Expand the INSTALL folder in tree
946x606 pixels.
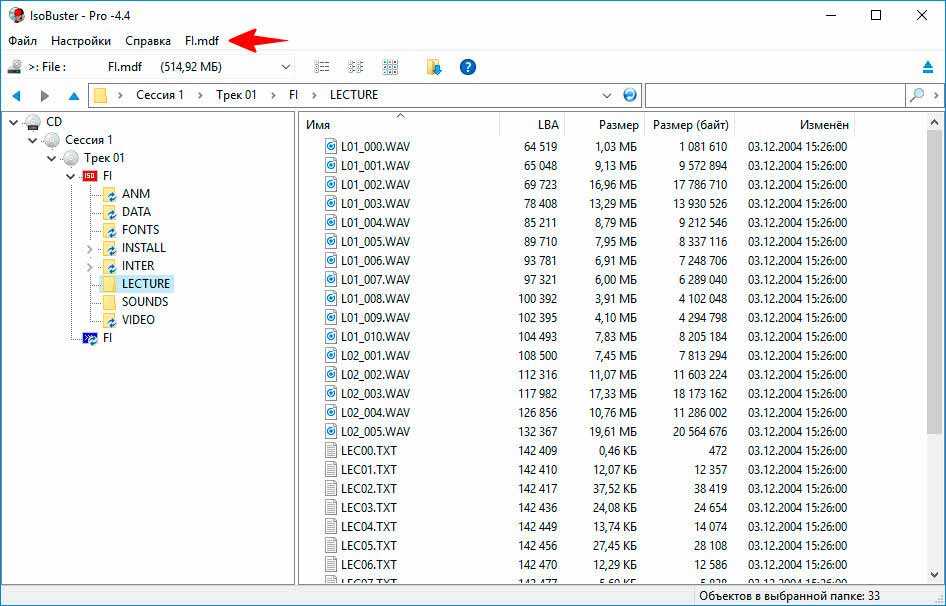(89, 248)
